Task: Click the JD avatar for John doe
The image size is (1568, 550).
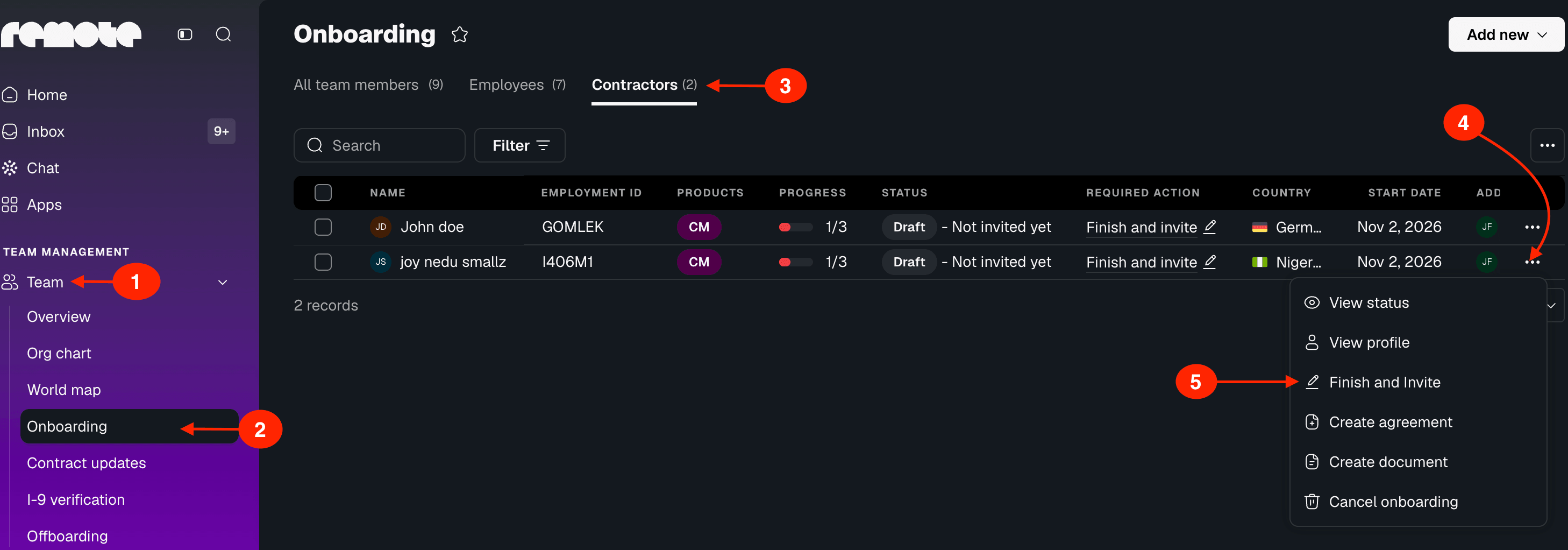Action: [380, 227]
